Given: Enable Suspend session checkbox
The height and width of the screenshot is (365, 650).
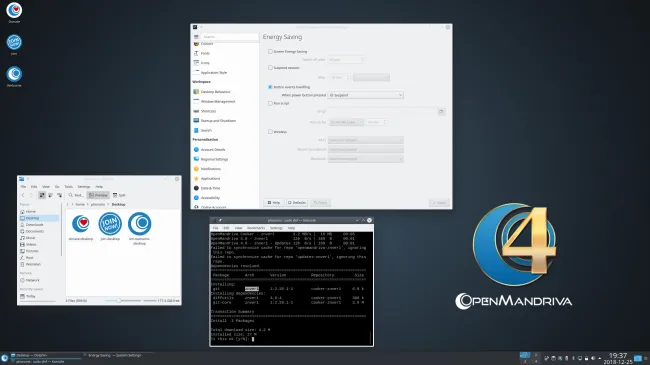Looking at the screenshot, I should pyautogui.click(x=270, y=68).
